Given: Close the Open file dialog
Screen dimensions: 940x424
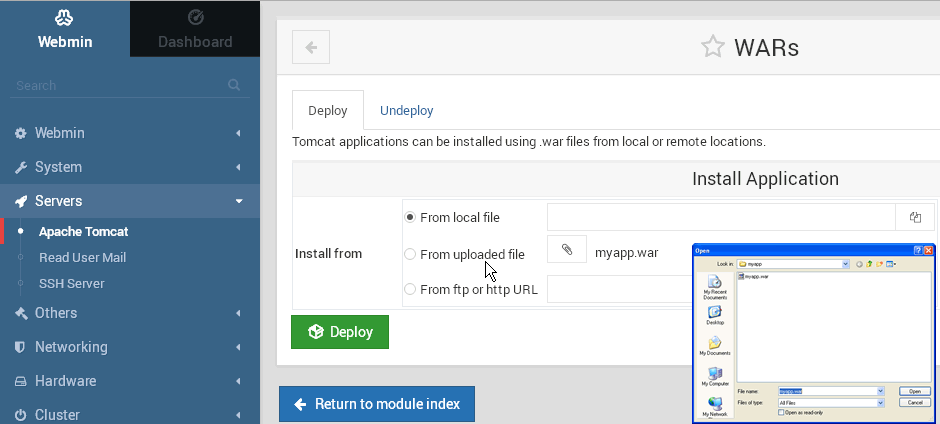Looking at the screenshot, I should point(929,251).
